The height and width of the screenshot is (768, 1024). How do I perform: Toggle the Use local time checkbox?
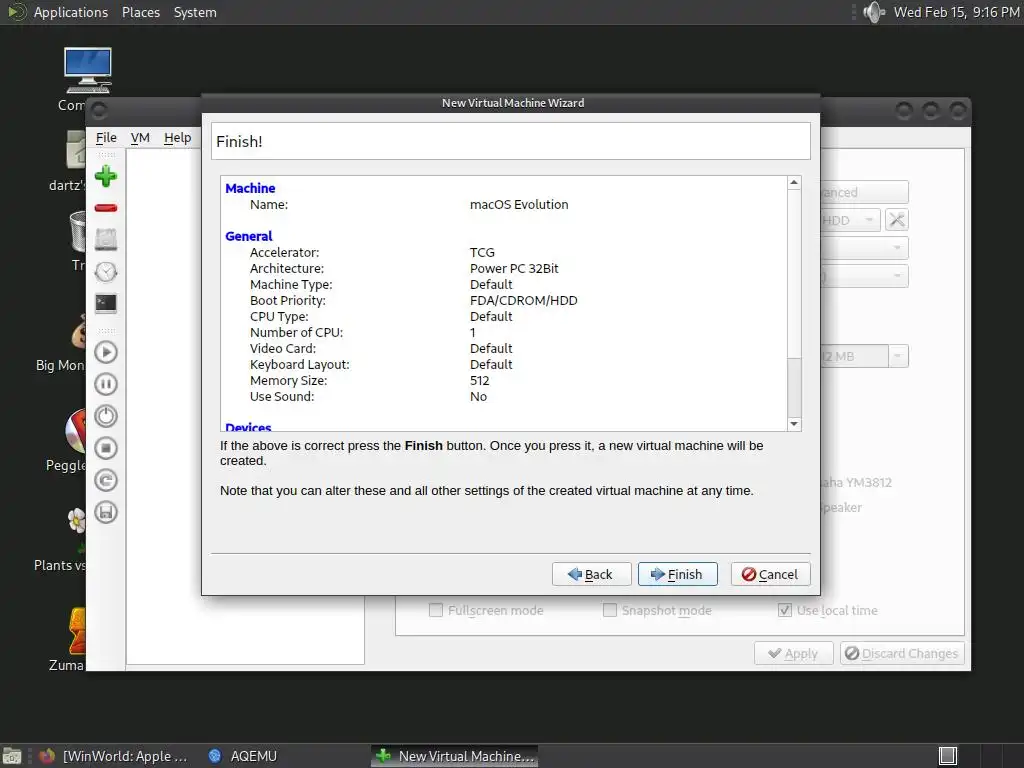tap(785, 610)
